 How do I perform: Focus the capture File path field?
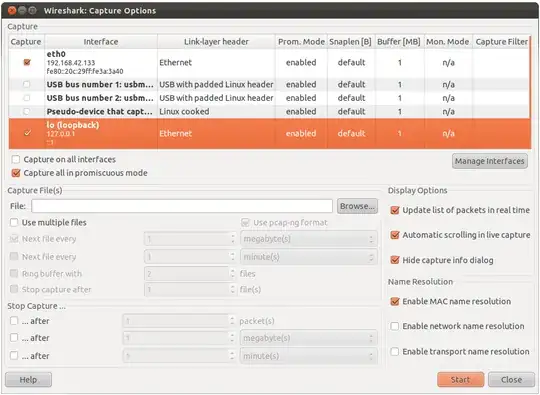click(x=182, y=206)
